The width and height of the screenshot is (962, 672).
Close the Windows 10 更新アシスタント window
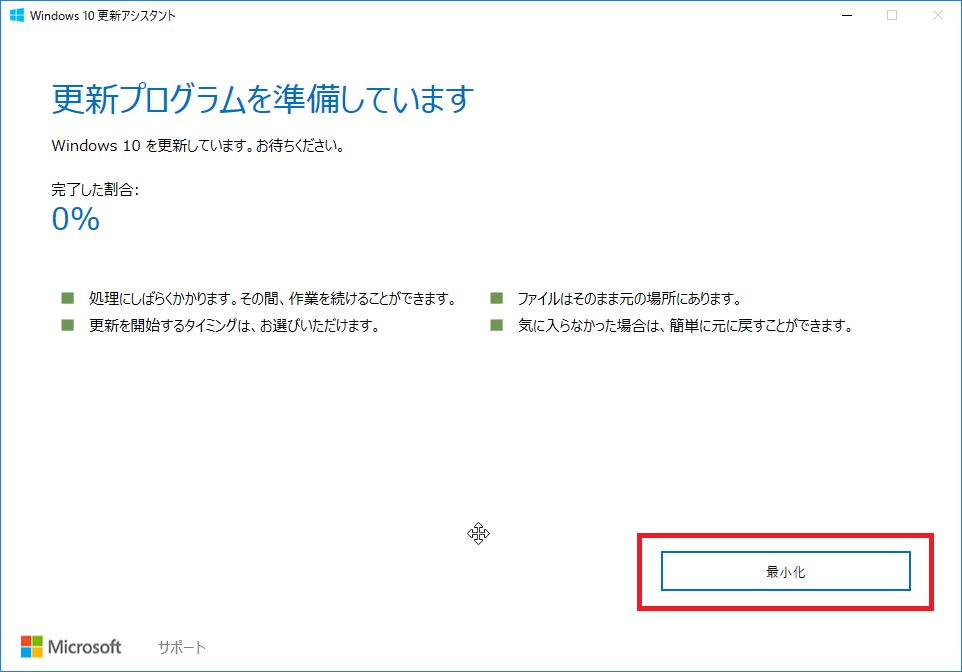937,15
